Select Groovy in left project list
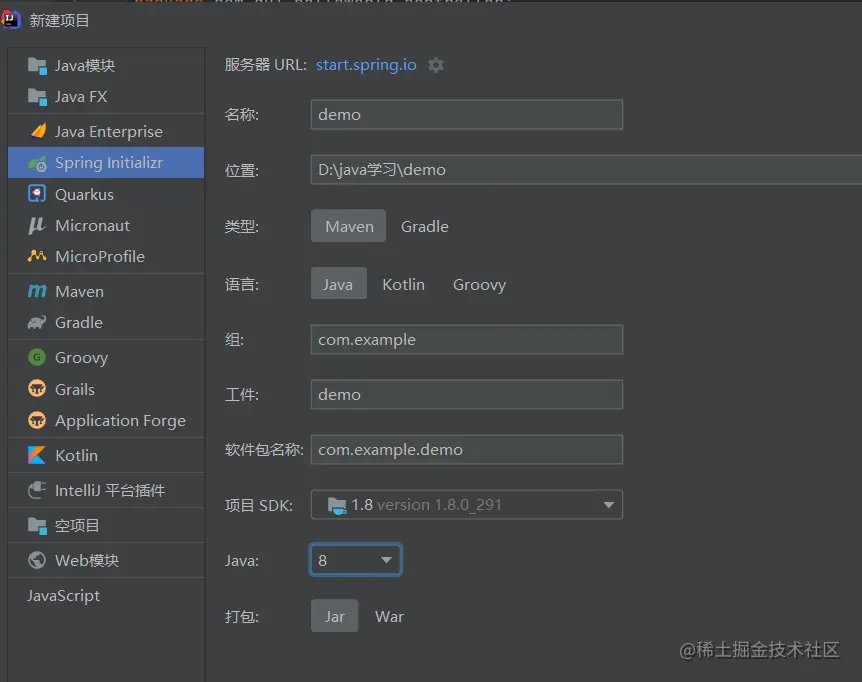 106,357
